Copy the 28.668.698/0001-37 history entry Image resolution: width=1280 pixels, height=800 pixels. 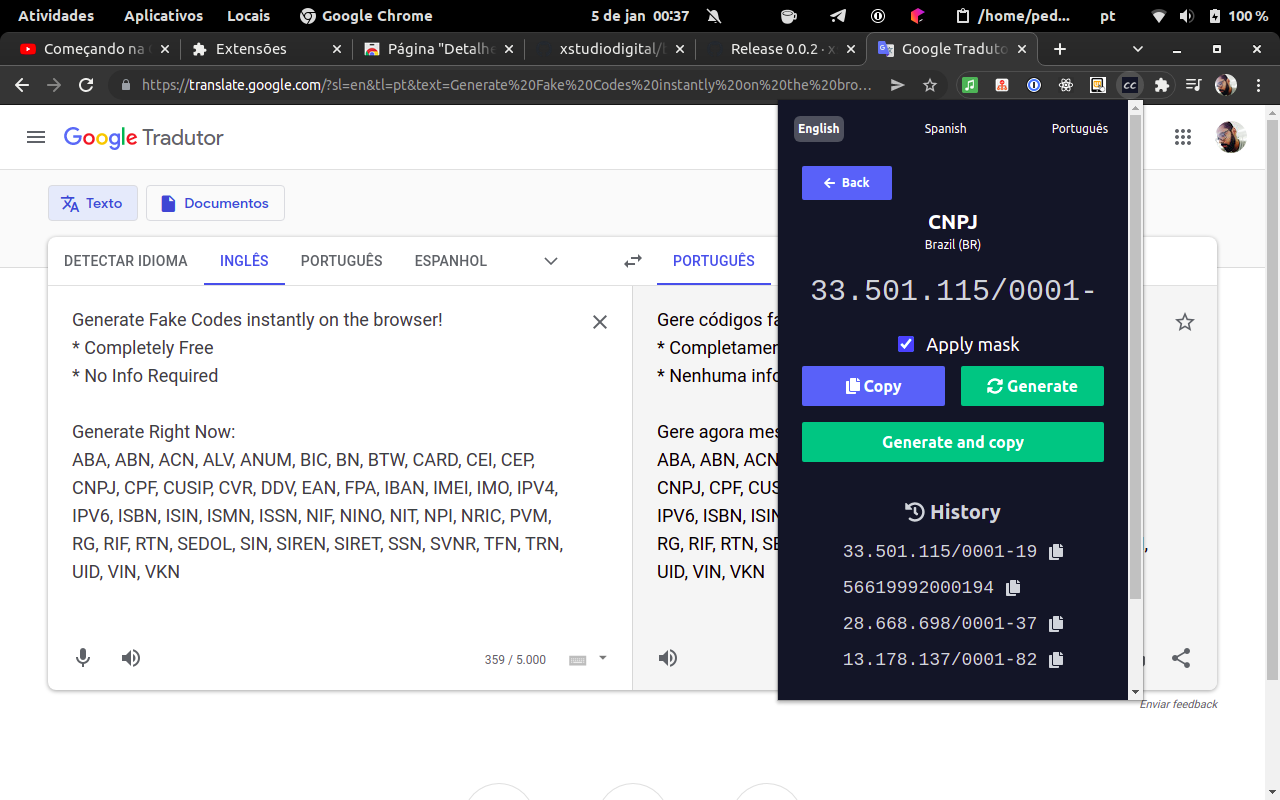pos(1056,624)
